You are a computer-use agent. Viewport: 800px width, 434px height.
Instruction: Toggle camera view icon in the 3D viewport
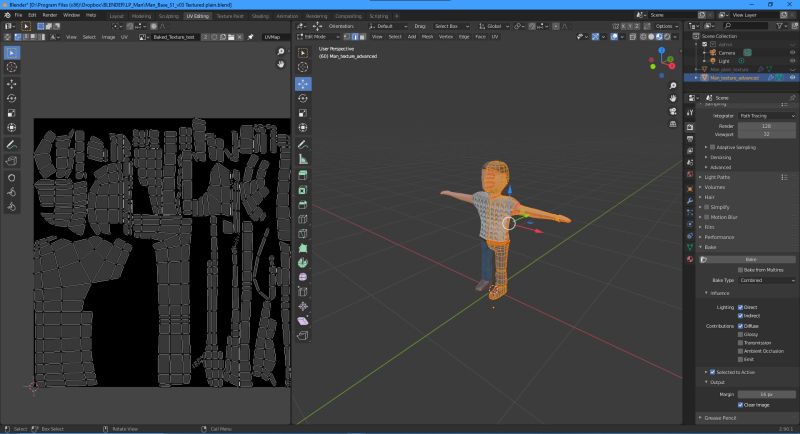(x=673, y=111)
